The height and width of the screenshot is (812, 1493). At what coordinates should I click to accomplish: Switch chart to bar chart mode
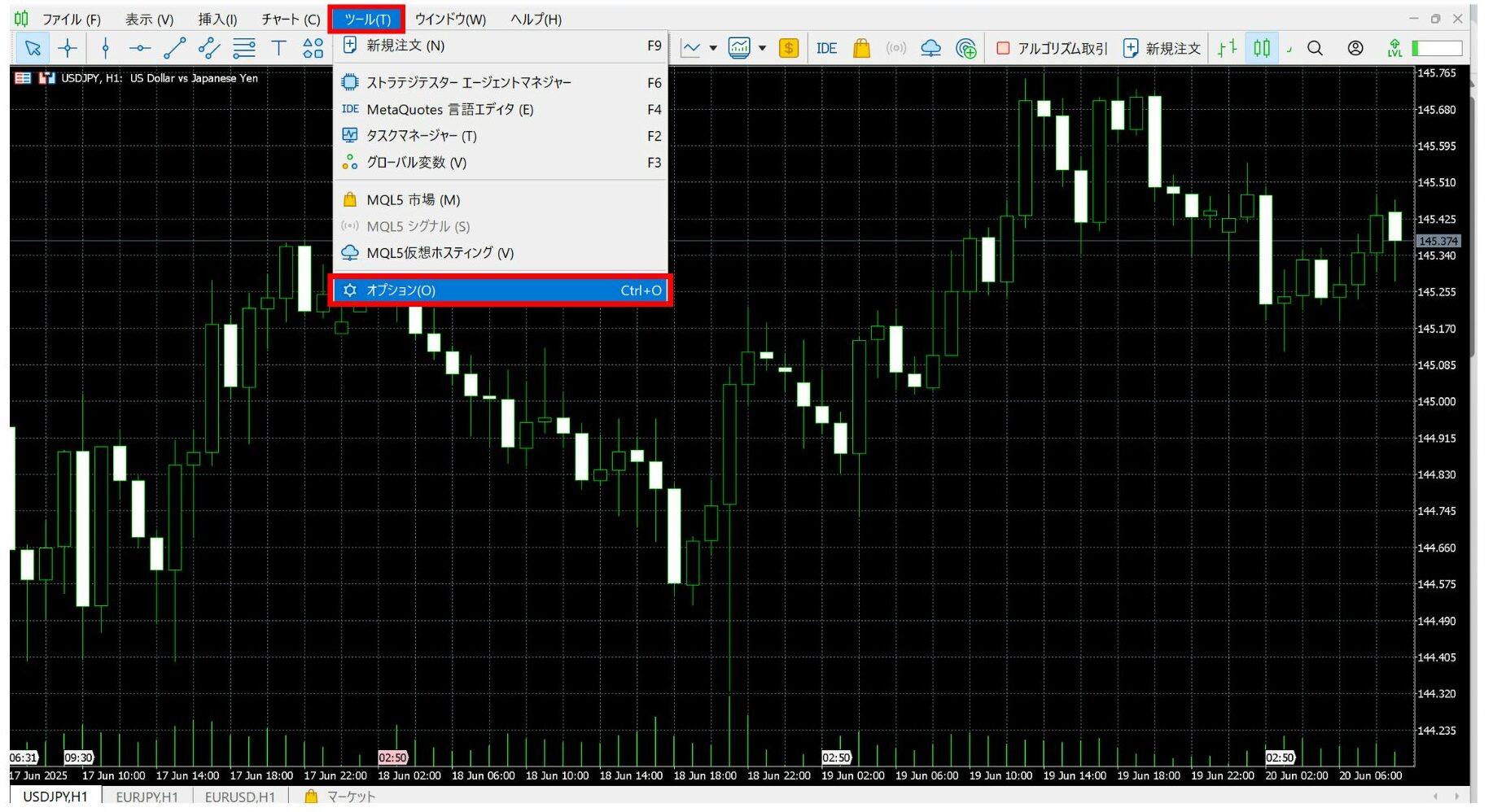pos(1227,48)
